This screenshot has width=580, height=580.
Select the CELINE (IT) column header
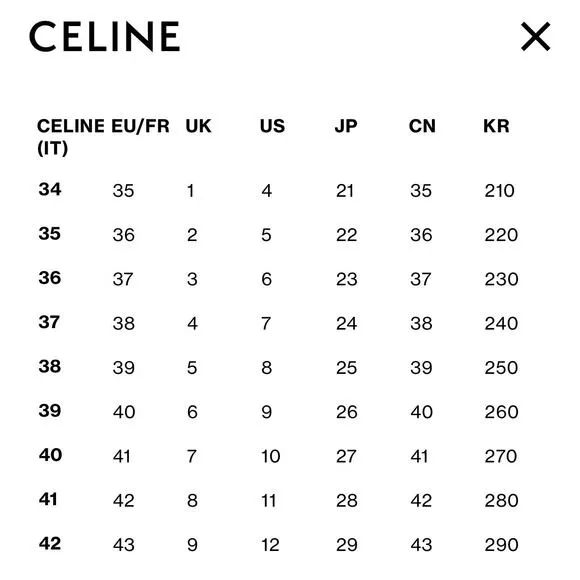(71, 137)
